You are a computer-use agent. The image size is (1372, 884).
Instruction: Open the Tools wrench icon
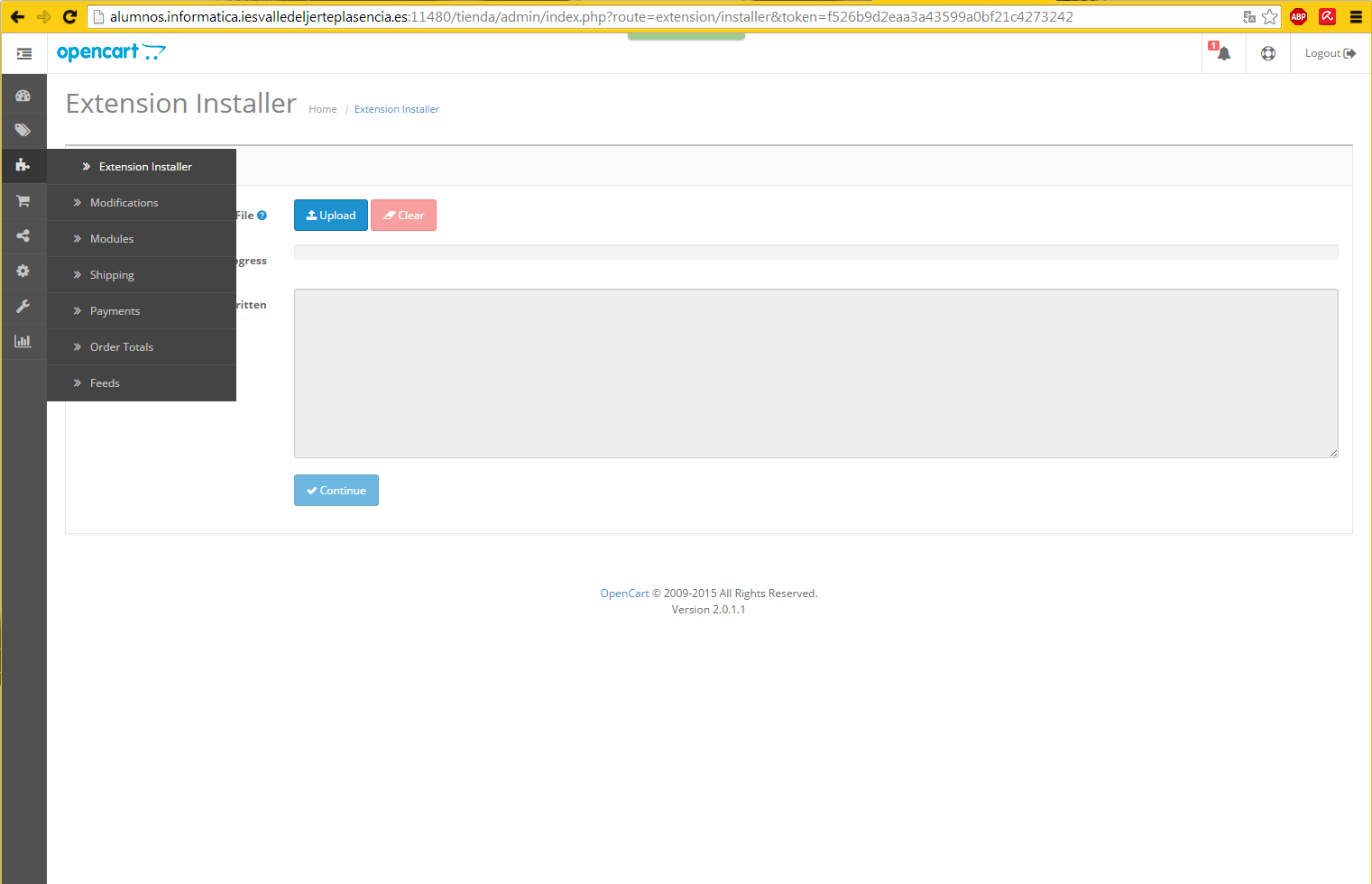pyautogui.click(x=23, y=307)
